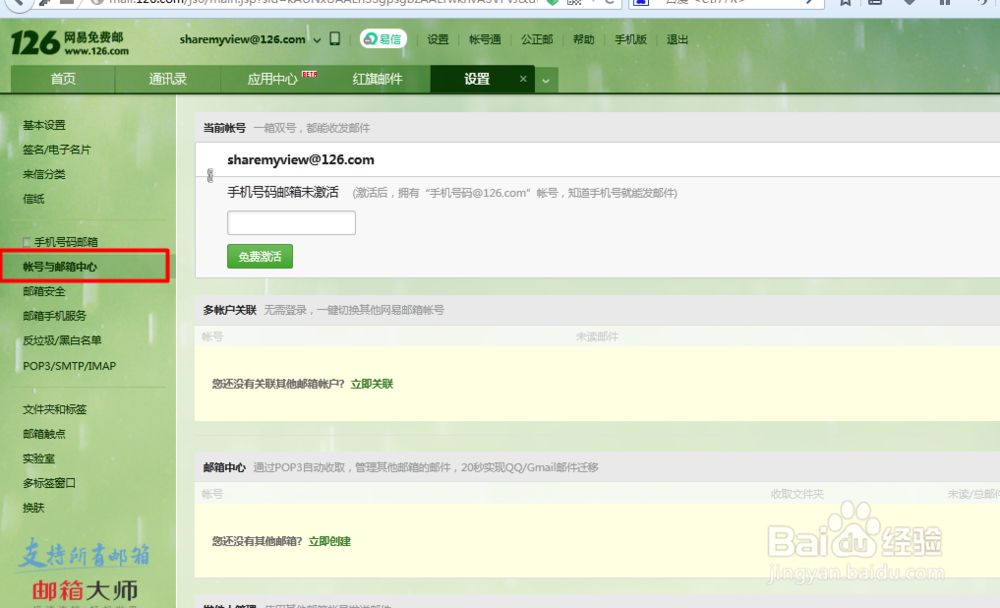Image resolution: width=1000 pixels, height=608 pixels.
Task: Switch to 手机版 from header
Action: coord(630,40)
